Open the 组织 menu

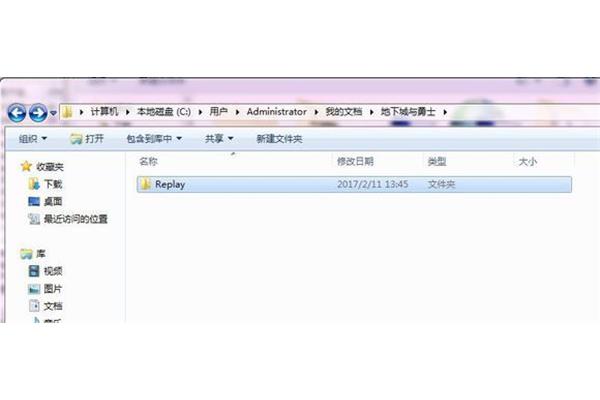tap(33, 139)
